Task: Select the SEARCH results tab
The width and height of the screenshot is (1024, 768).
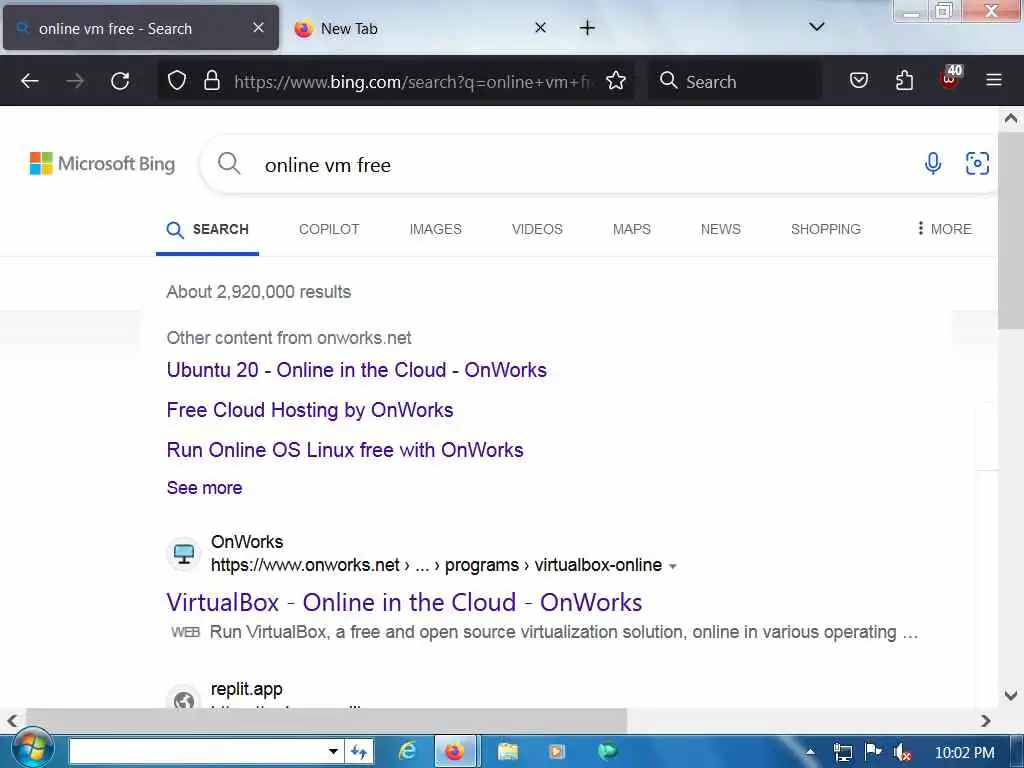Action: pyautogui.click(x=208, y=229)
